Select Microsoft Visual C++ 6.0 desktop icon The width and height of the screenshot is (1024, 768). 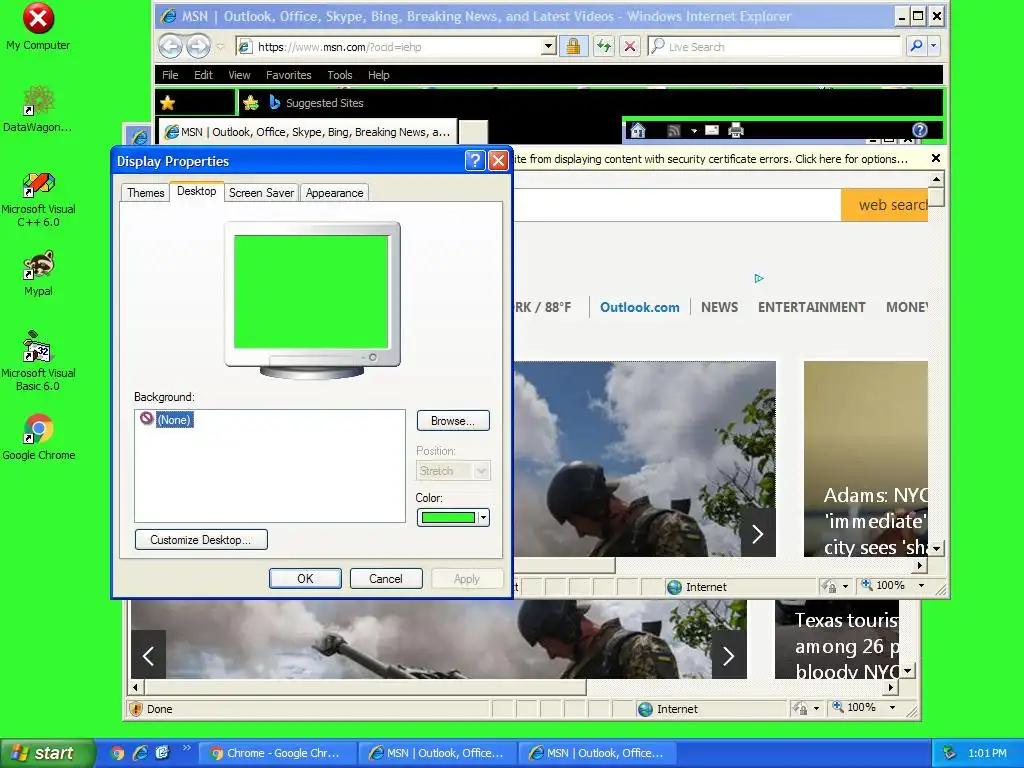point(38,199)
